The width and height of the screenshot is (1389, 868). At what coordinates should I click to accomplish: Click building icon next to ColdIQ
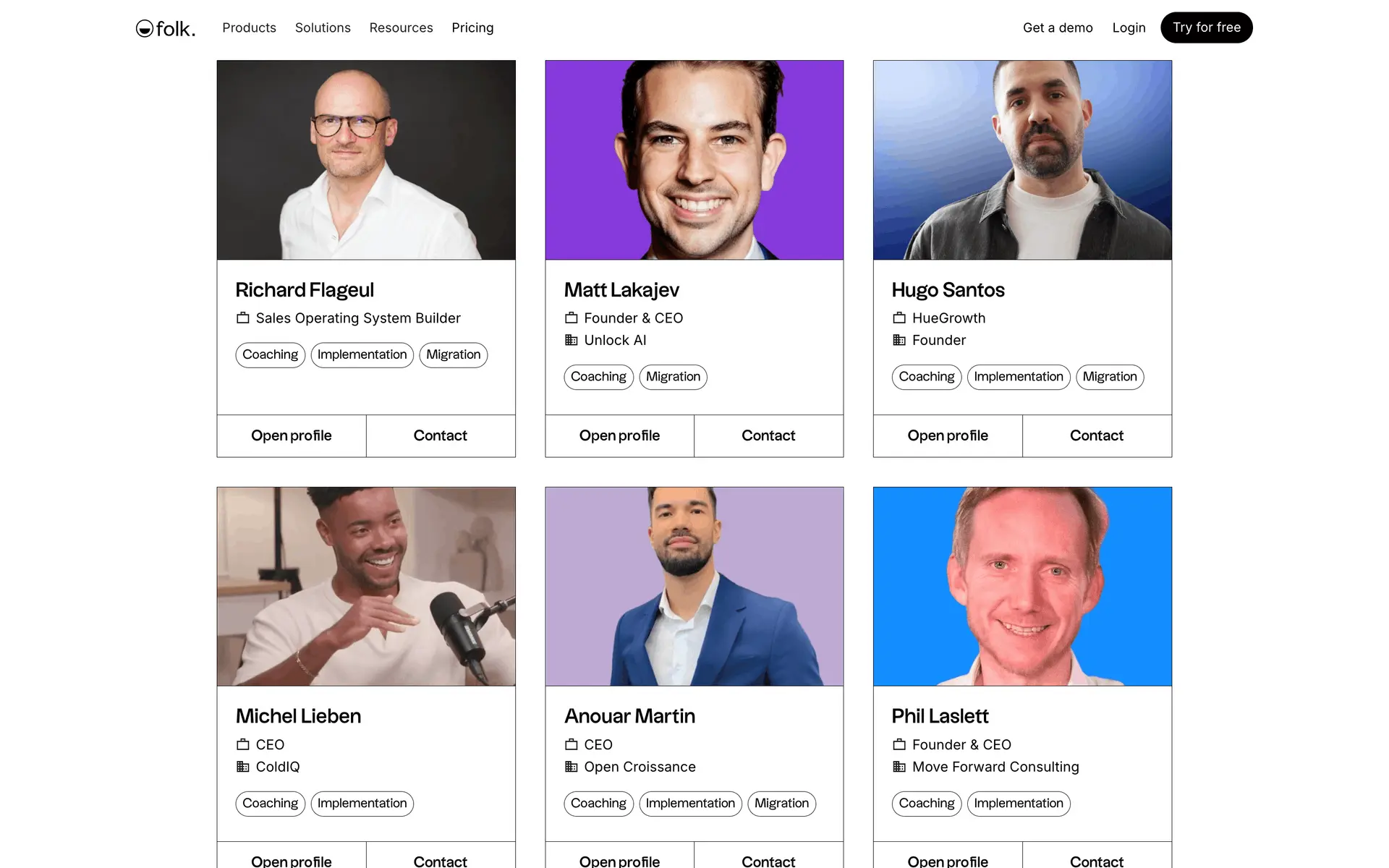coord(243,767)
